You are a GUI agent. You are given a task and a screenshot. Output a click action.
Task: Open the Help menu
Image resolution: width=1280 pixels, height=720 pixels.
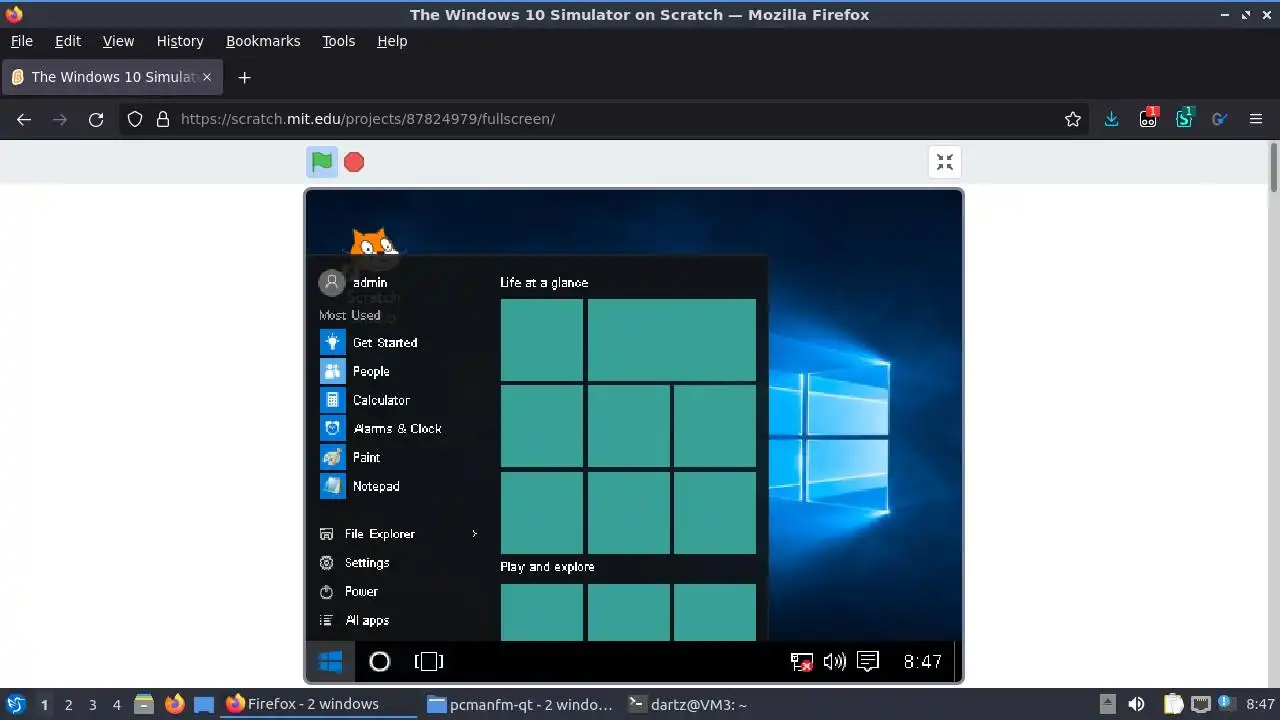(392, 41)
